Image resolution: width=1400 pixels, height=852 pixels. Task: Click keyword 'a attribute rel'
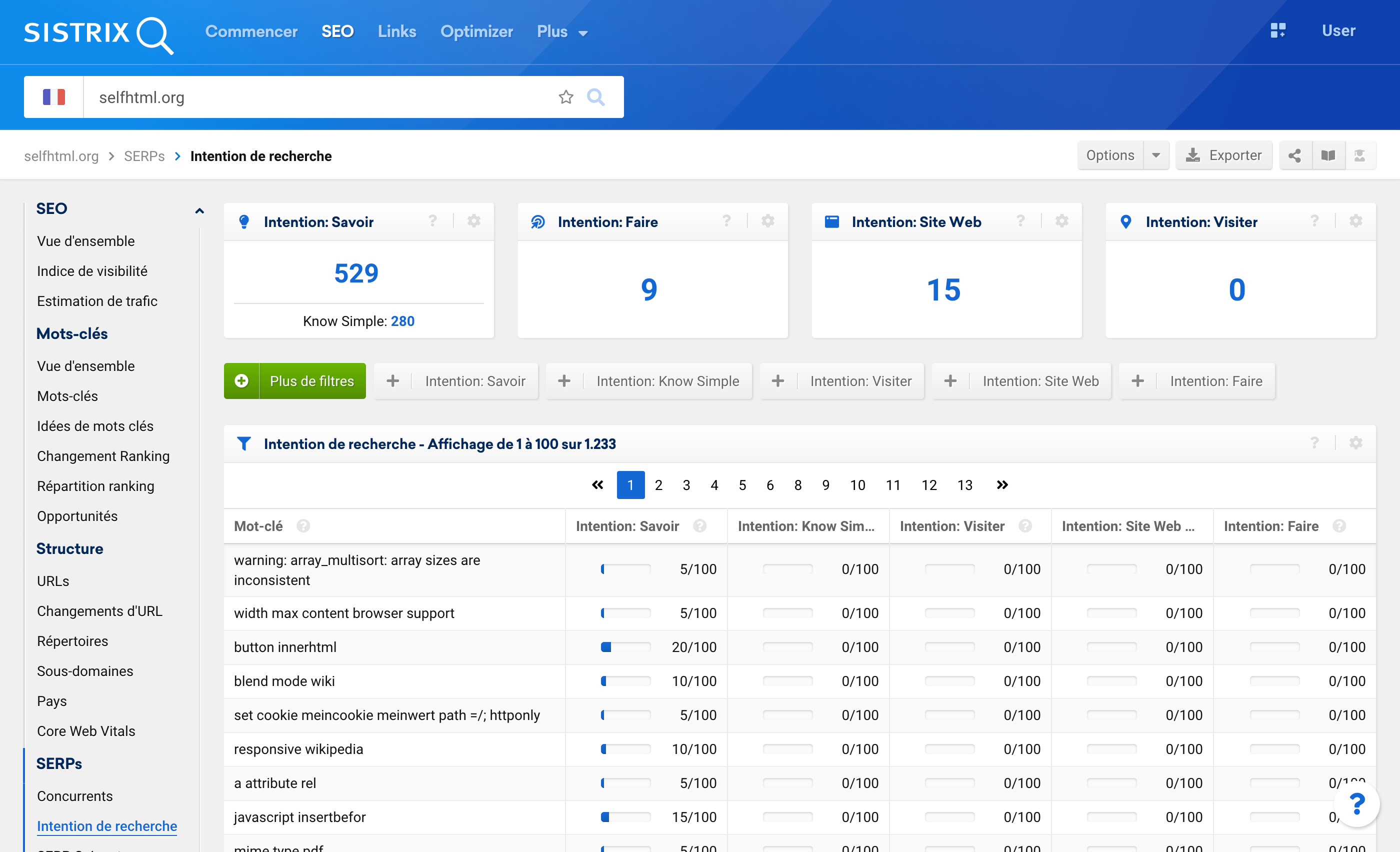click(x=275, y=782)
